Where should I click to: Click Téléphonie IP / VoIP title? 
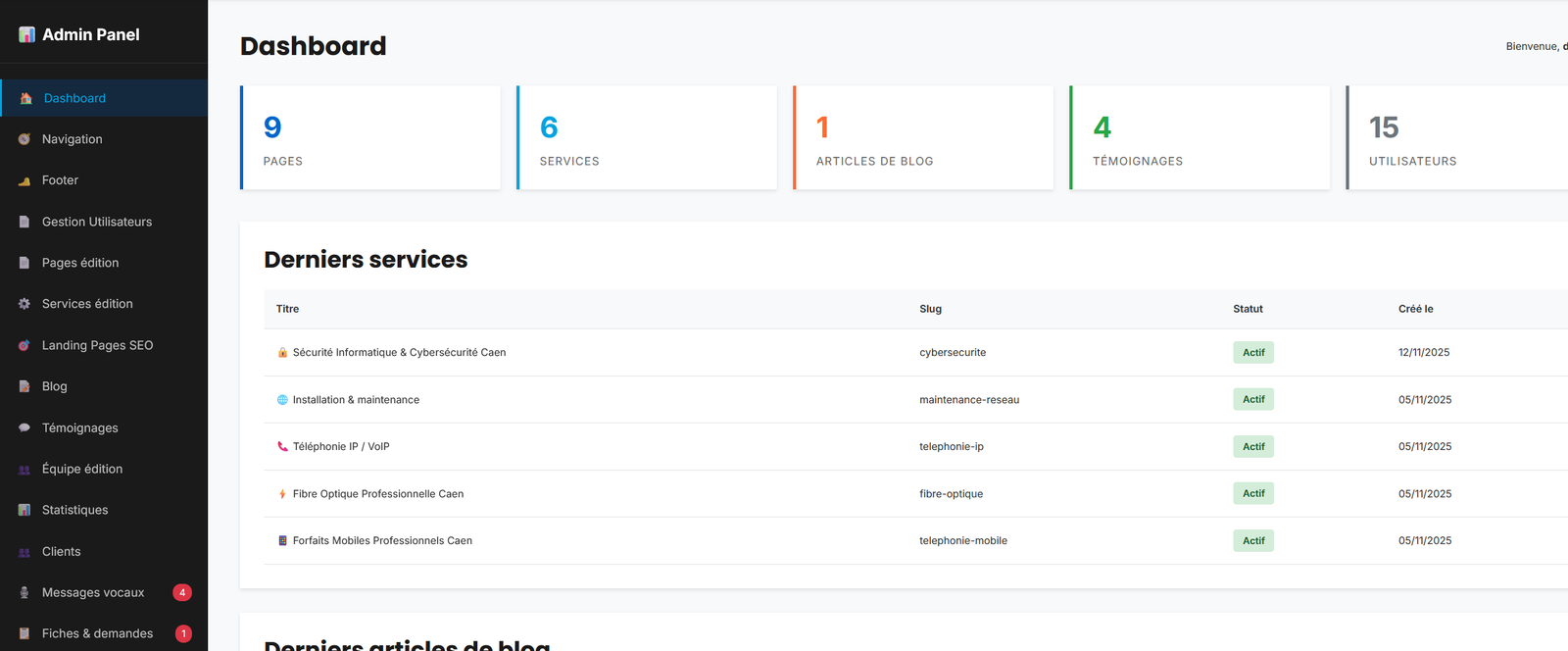point(341,446)
